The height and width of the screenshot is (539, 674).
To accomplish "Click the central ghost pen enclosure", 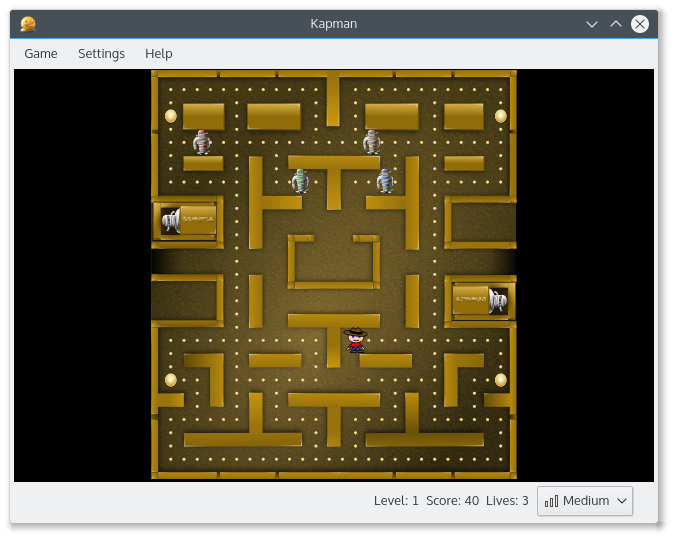I will pyautogui.click(x=334, y=262).
